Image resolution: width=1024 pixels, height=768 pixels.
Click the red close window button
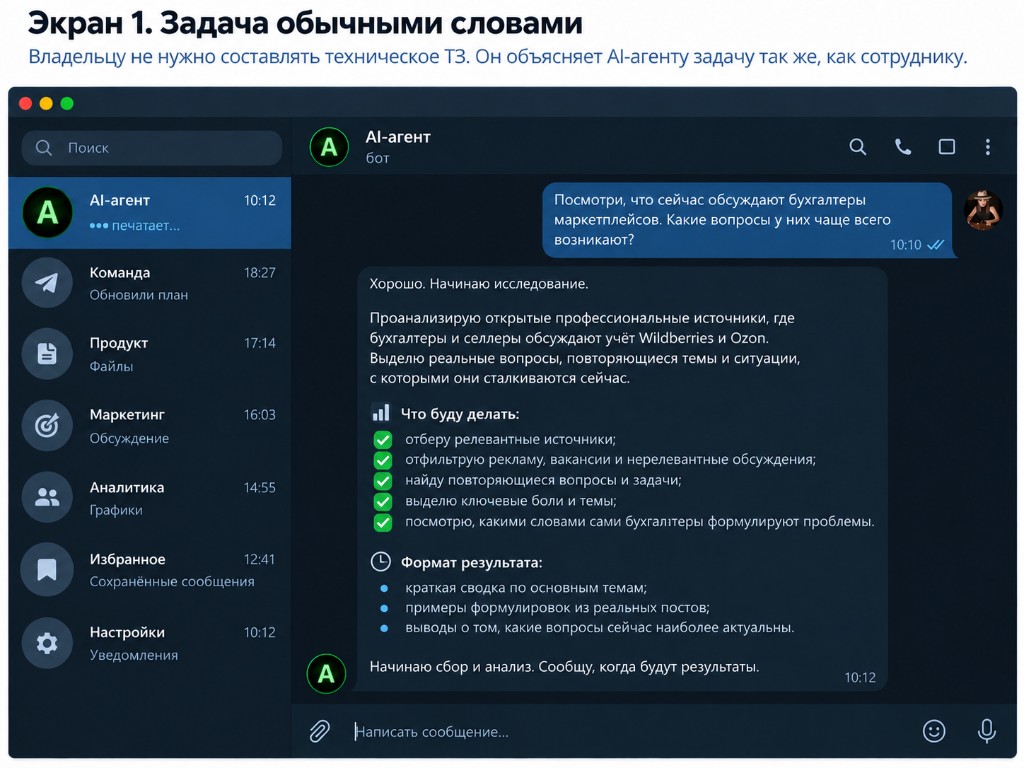pos(25,103)
